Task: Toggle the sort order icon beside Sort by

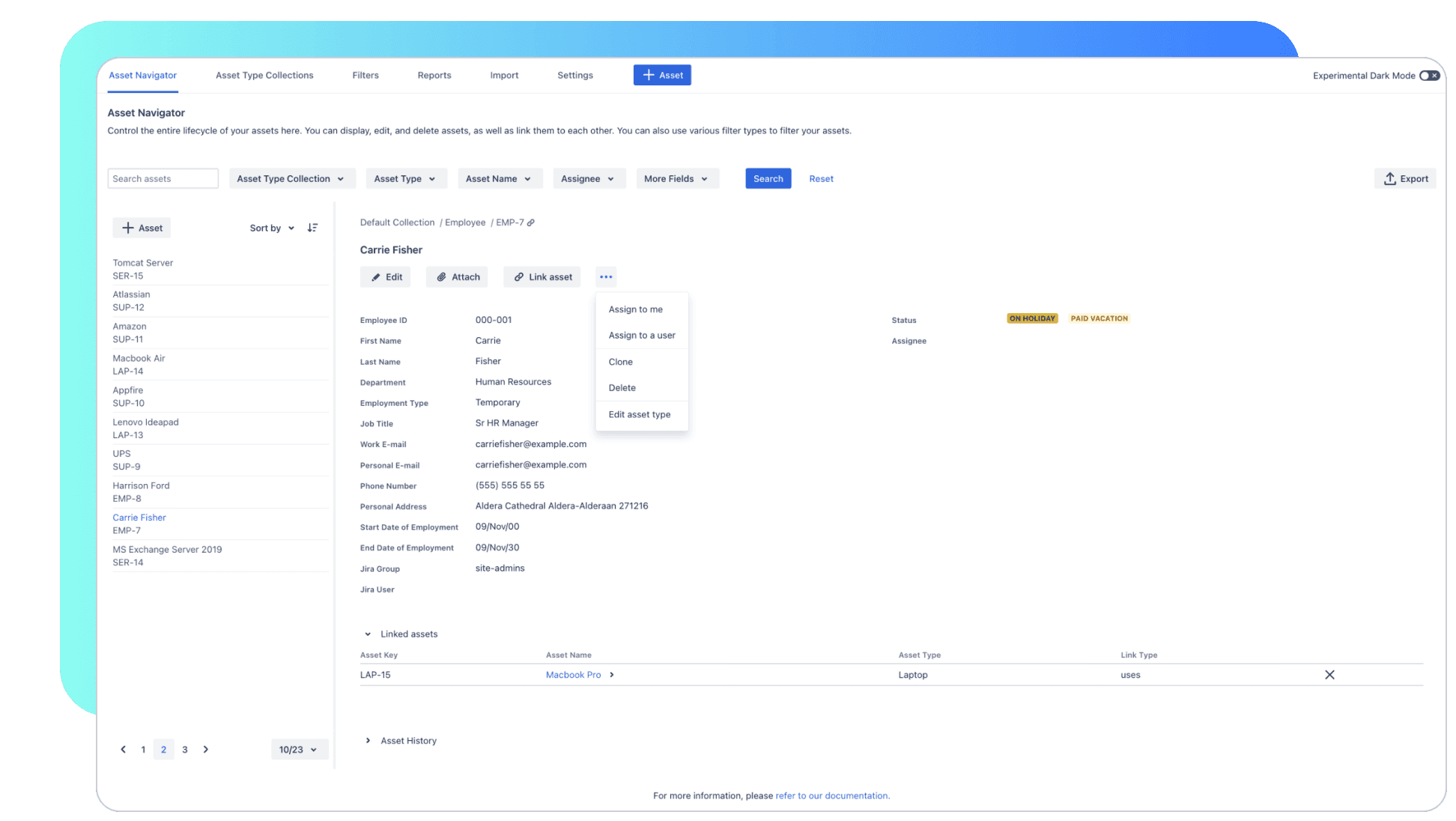Action: coord(313,227)
